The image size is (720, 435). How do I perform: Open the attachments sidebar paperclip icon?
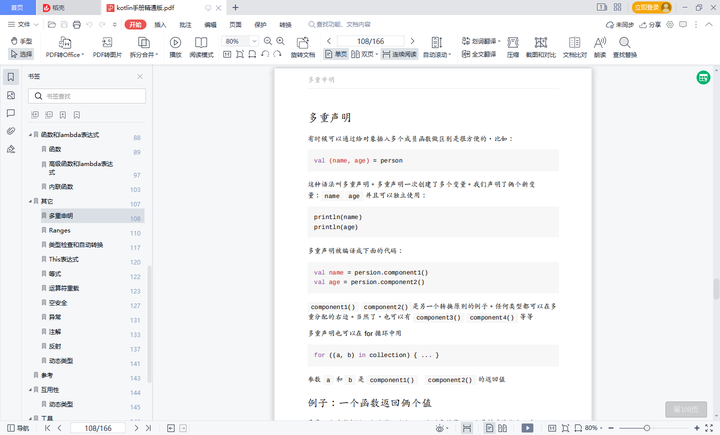[x=11, y=131]
